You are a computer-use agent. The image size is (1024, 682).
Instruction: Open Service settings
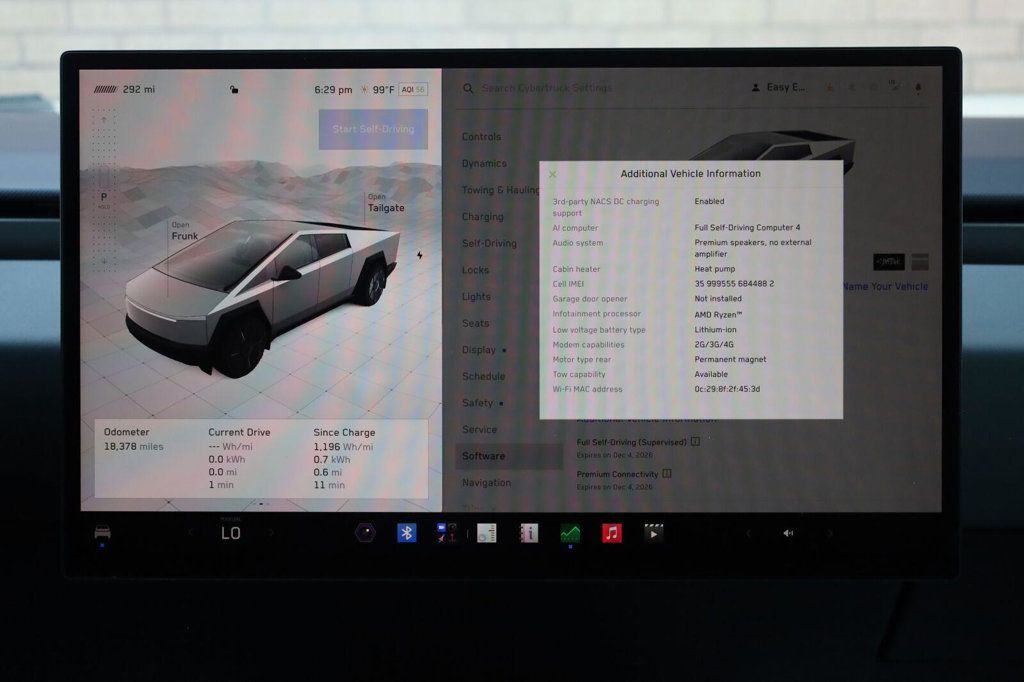pos(479,429)
